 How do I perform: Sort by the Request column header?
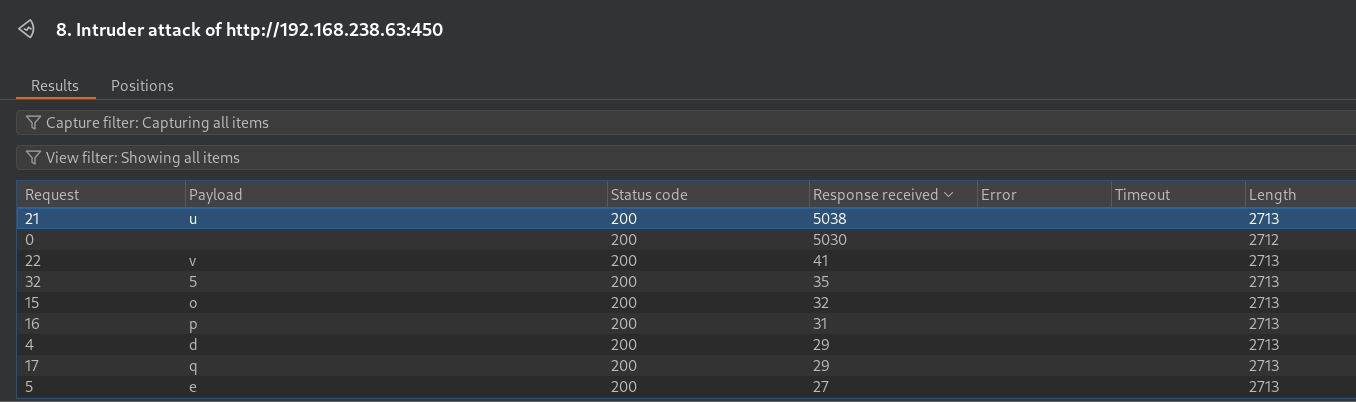[x=101, y=195]
